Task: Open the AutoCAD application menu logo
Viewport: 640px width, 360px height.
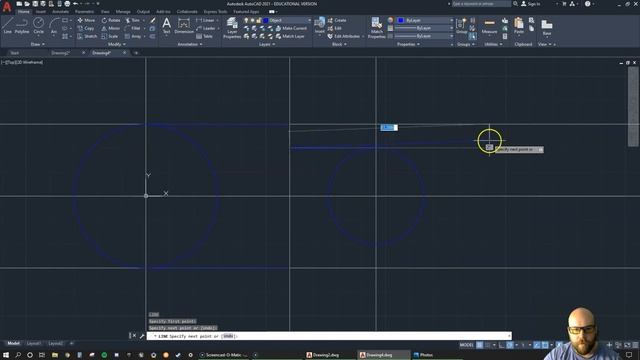Action: coord(7,7)
